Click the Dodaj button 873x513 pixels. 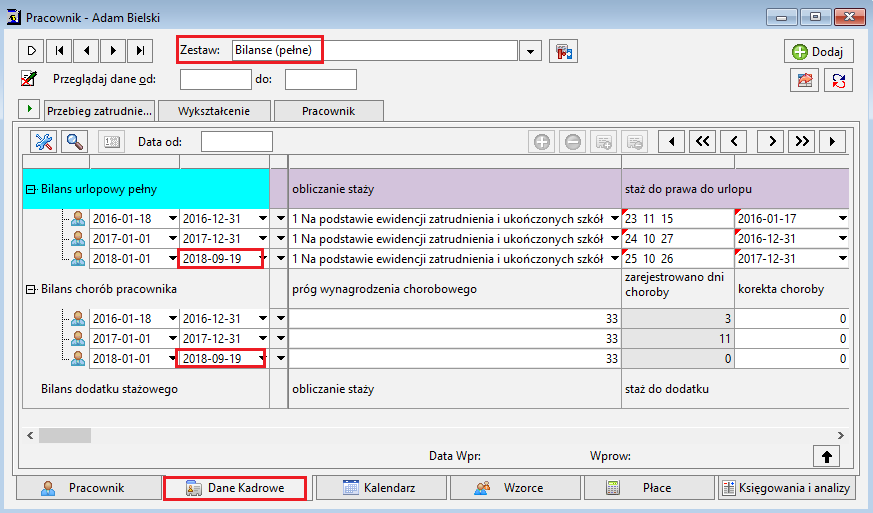(x=818, y=51)
